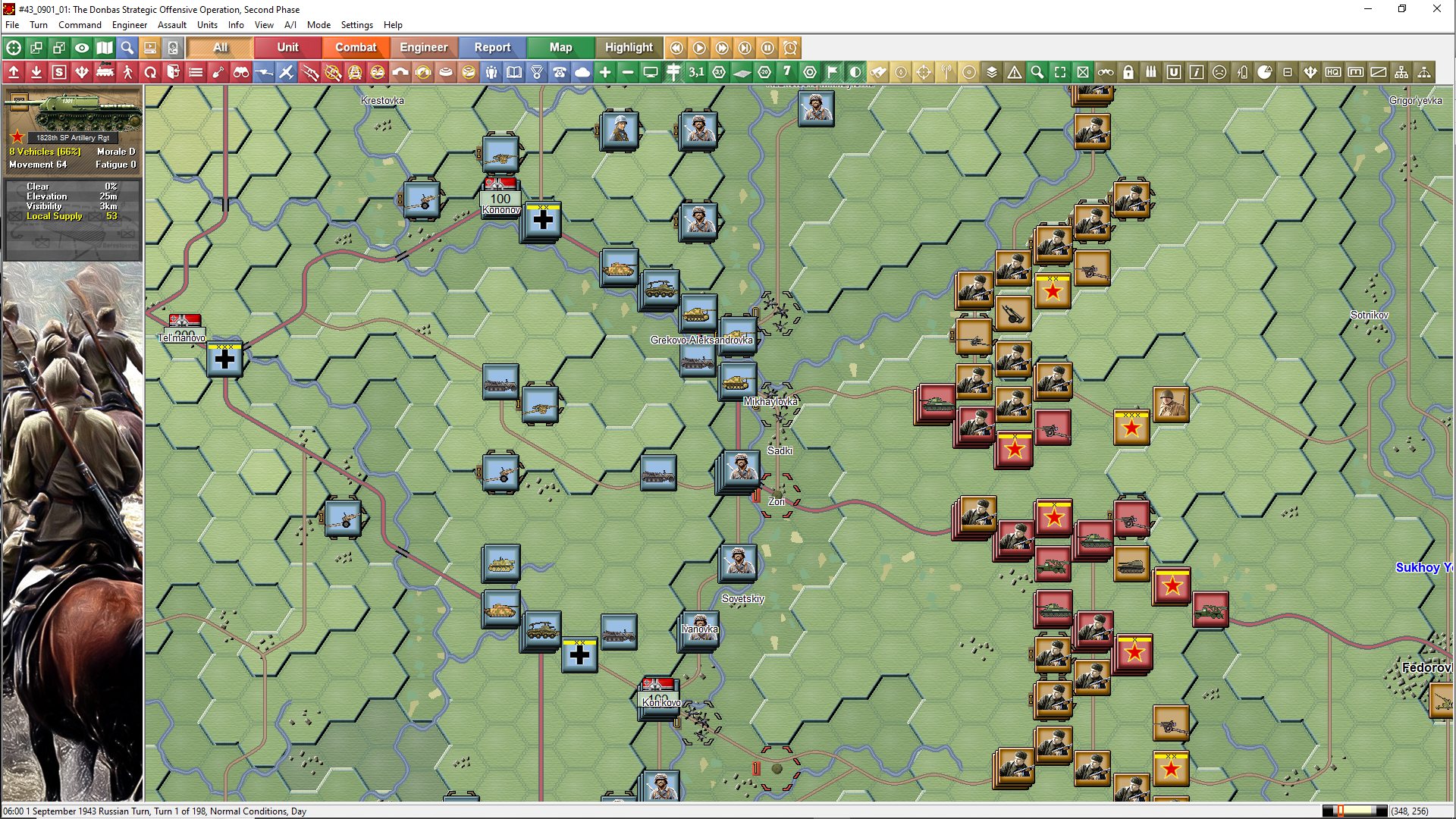Viewport: 1456px width, 819px height.
Task: Open the Assault menu
Action: click(x=171, y=25)
